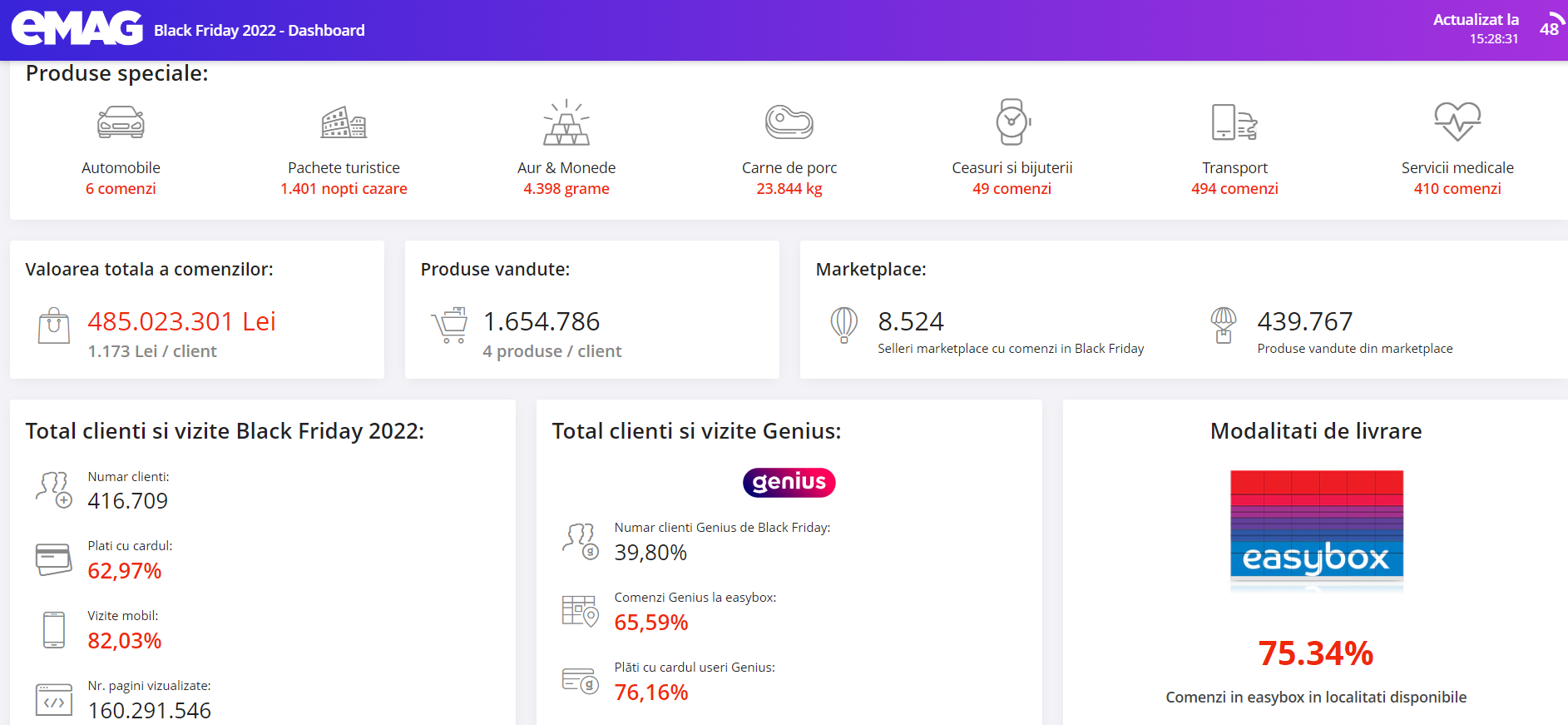Click the 6 comenzi value

pyautogui.click(x=121, y=189)
